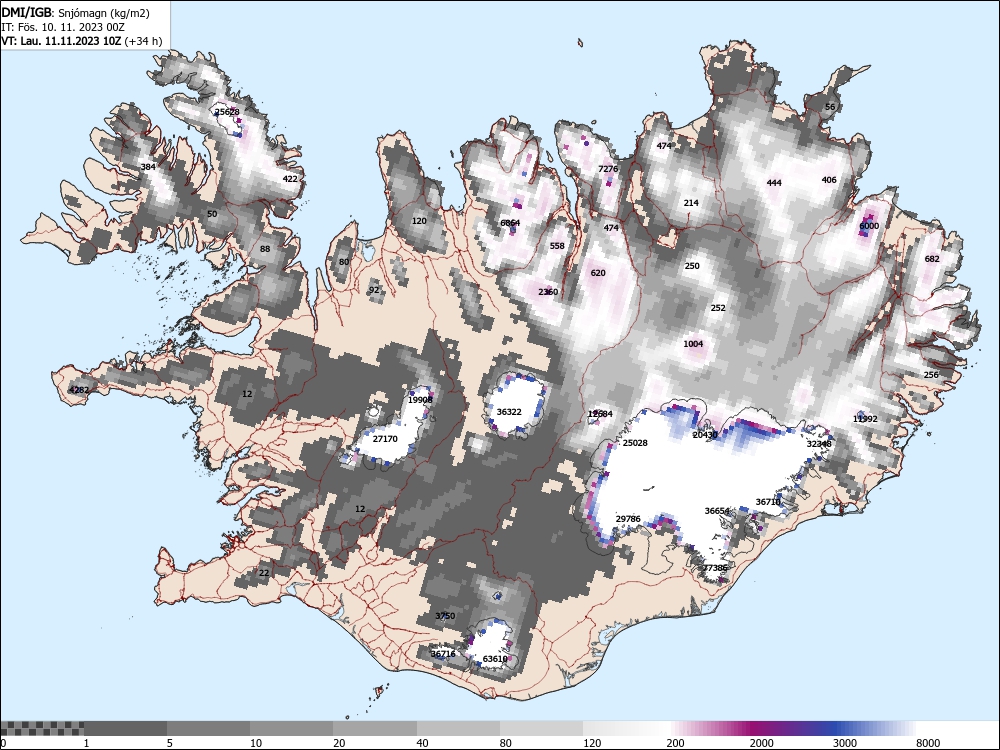1000x750 pixels.
Task: Click the snow value 25028 on Vatnajökull
Action: pyautogui.click(x=635, y=443)
